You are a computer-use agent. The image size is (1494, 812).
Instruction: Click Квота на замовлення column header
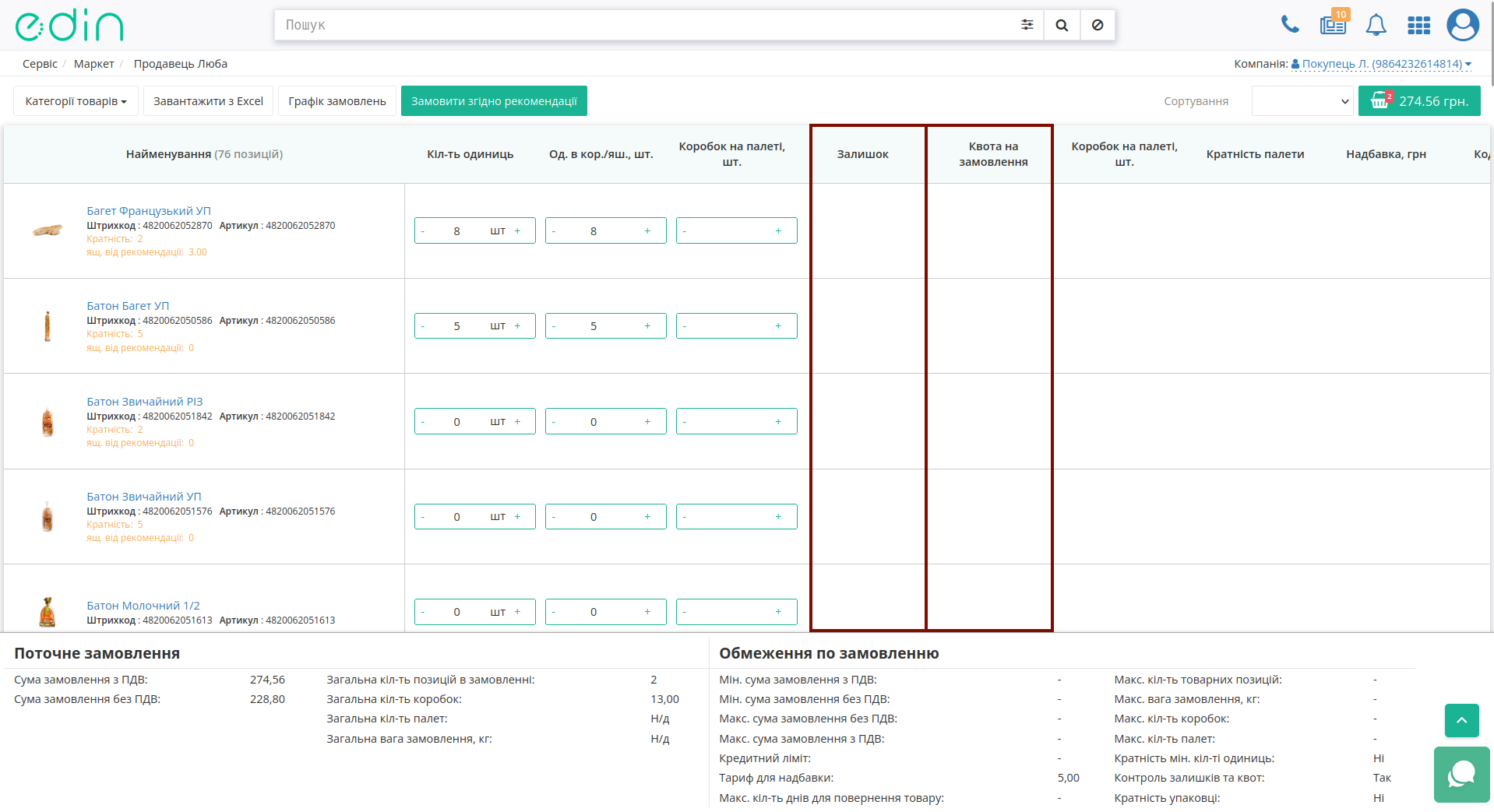point(993,154)
